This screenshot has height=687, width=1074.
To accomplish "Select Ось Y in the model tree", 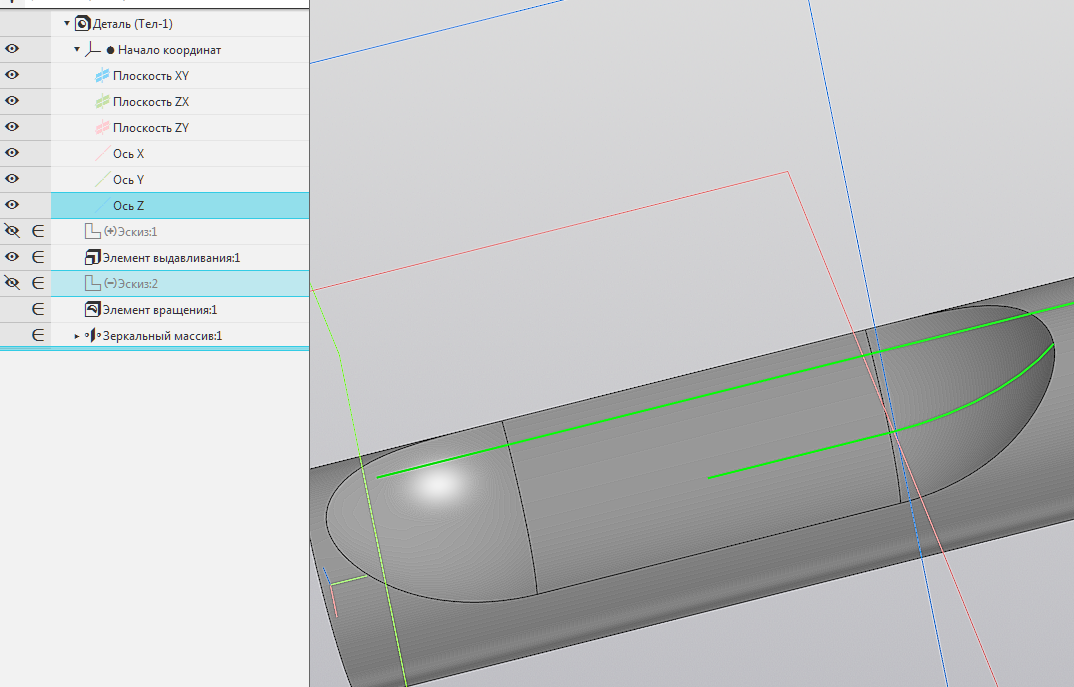I will tap(128, 180).
